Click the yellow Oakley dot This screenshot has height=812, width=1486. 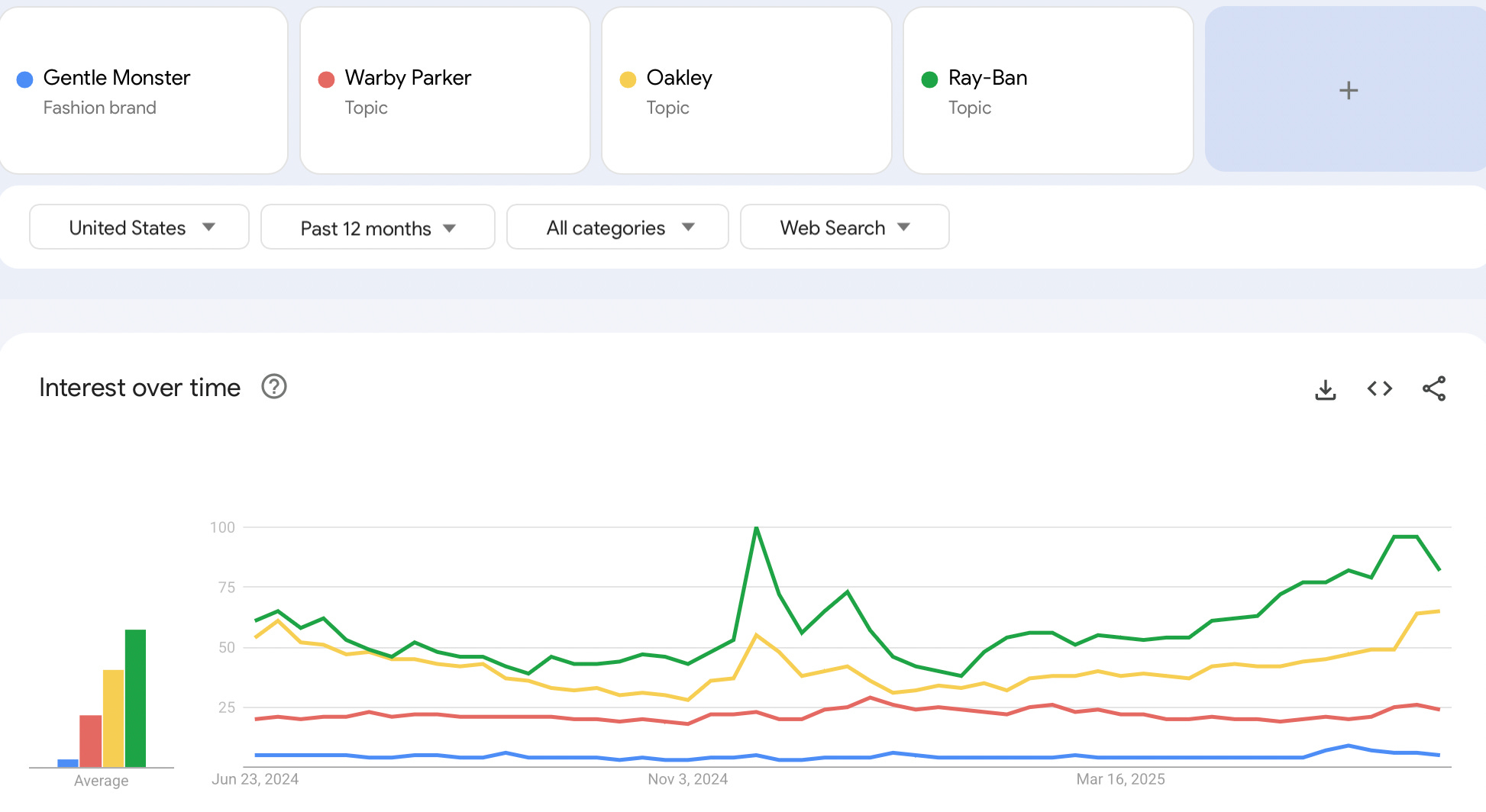pos(628,79)
